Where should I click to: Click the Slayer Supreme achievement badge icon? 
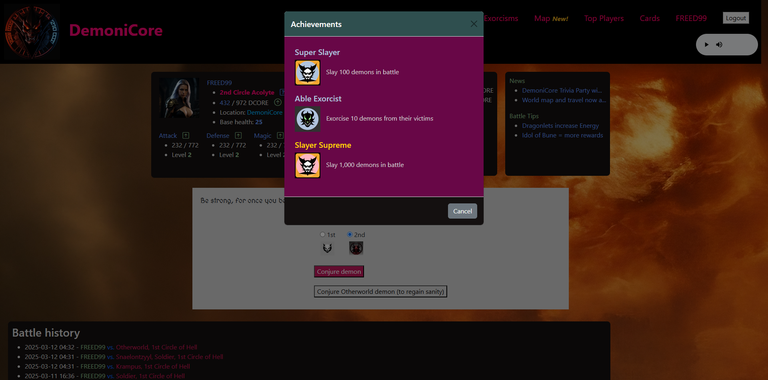click(308, 166)
